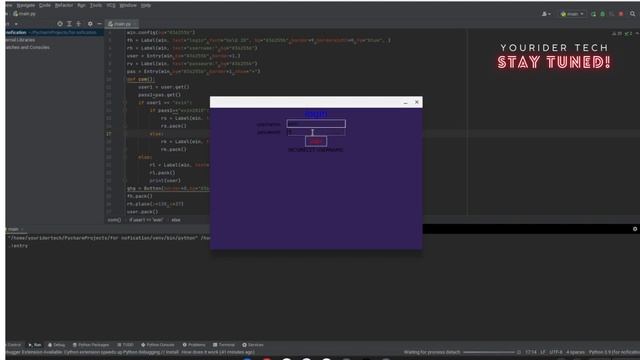This screenshot has width=640, height=360.
Task: Click the Python interpreter status item
Action: [614, 352]
